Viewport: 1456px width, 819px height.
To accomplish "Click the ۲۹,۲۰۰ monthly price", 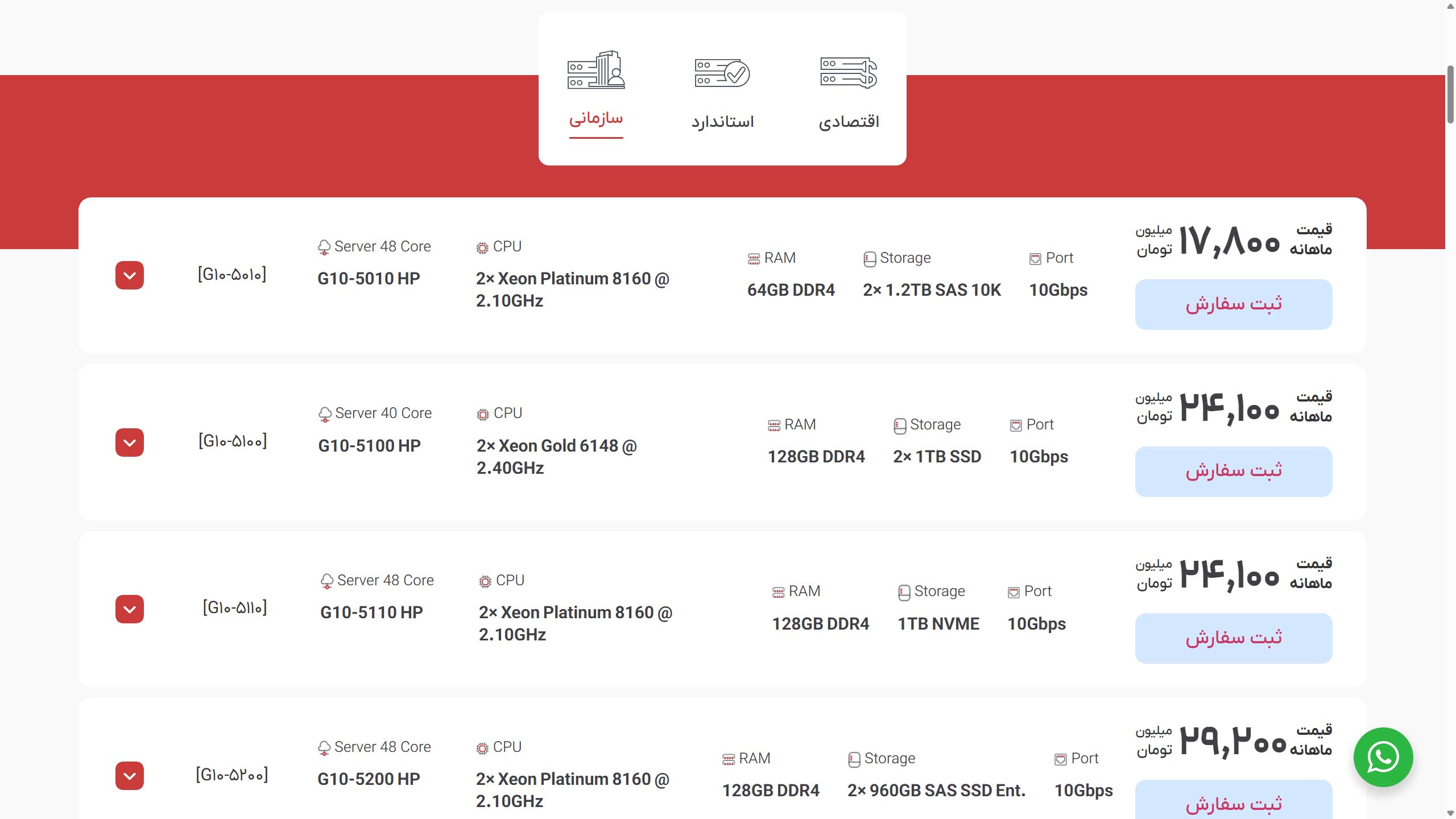I will click(x=1233, y=742).
